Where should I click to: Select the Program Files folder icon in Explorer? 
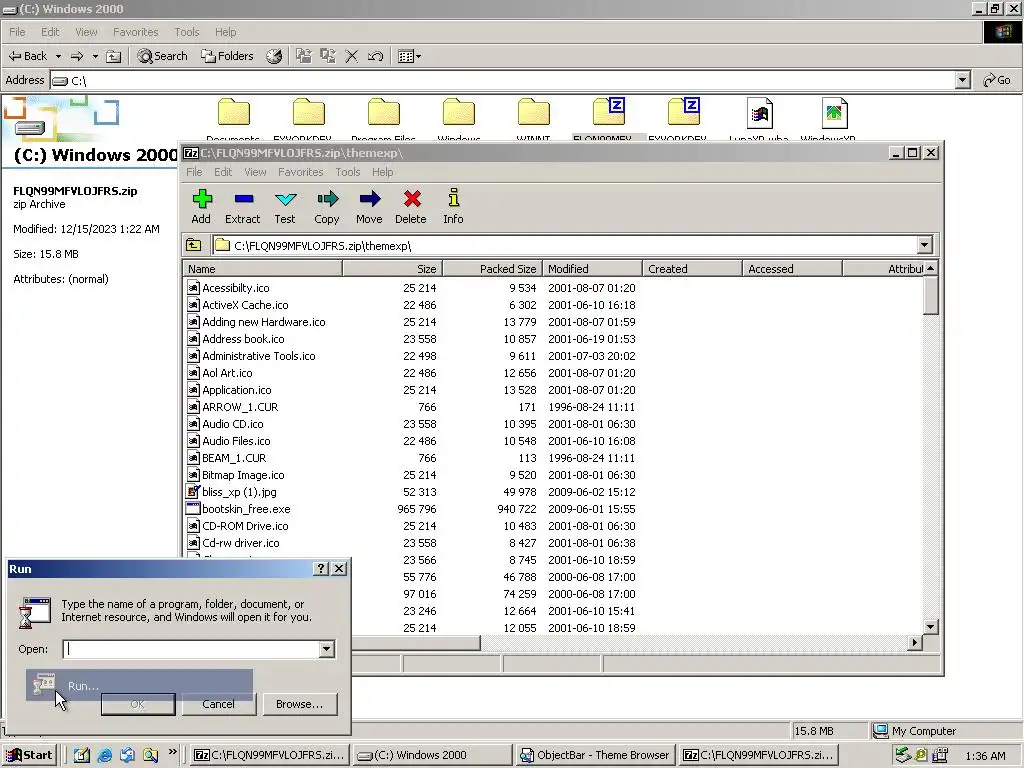tap(383, 112)
